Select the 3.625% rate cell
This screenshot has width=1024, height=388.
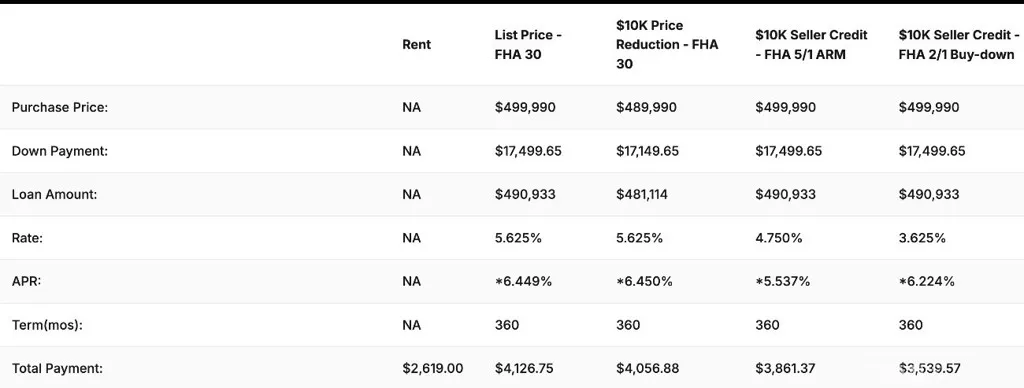point(922,238)
